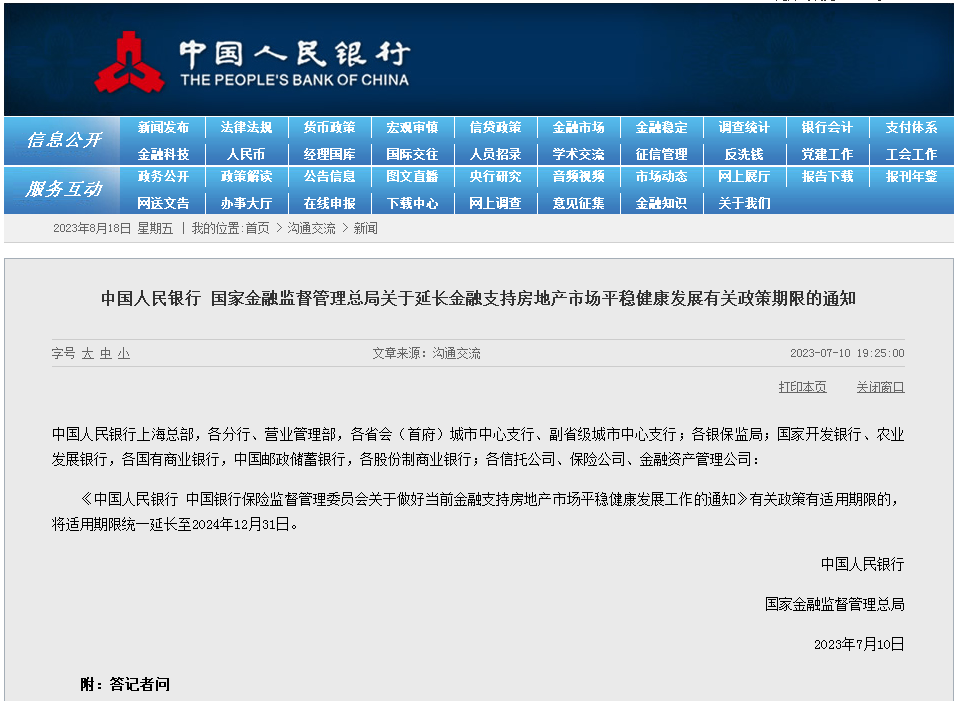Navigate to the 反洗钱 section
The height and width of the screenshot is (701, 958).
click(x=744, y=154)
